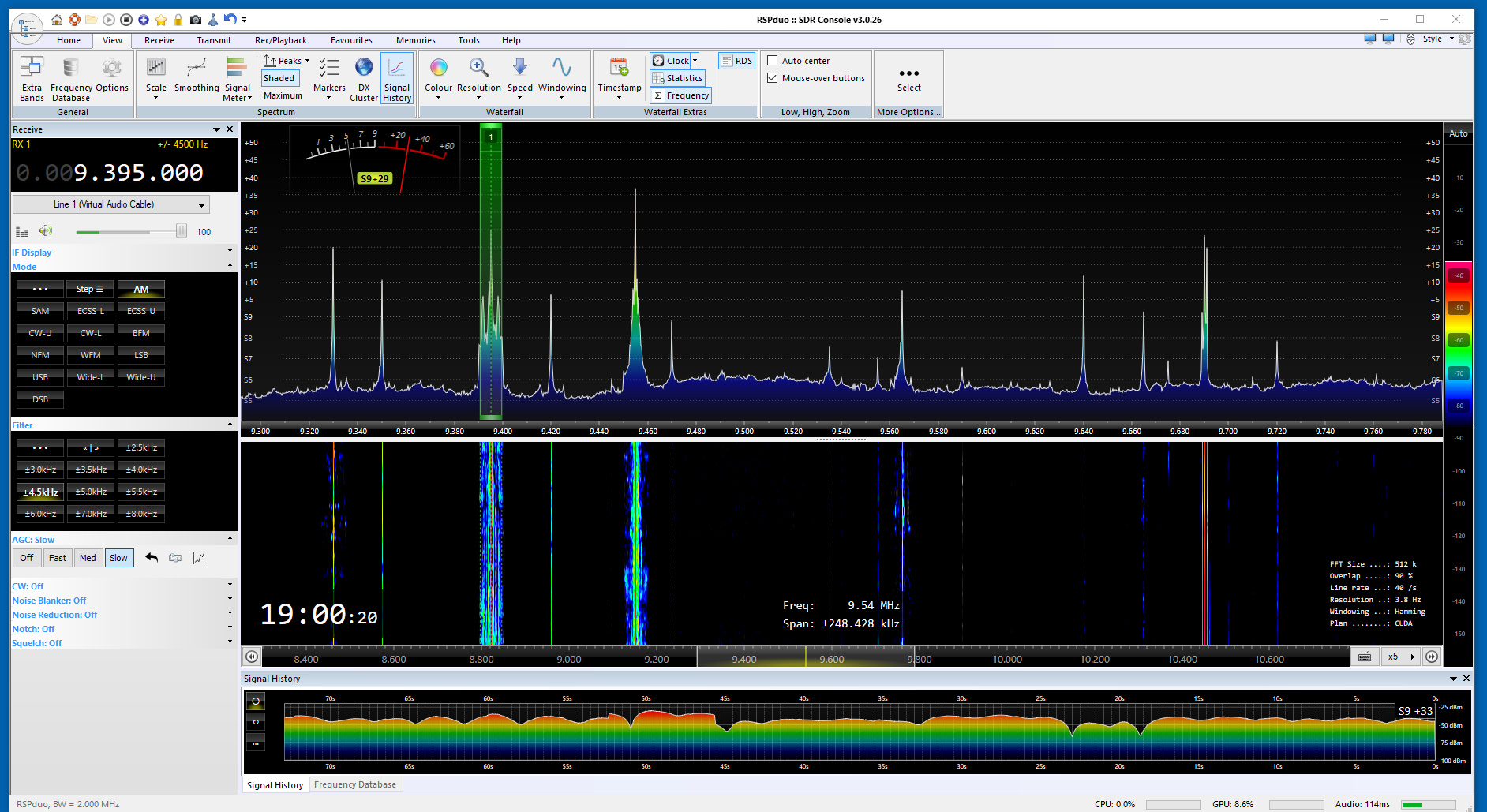The image size is (1487, 812).
Task: Open the Rec/Playback ribbon tab
Action: pos(280,40)
